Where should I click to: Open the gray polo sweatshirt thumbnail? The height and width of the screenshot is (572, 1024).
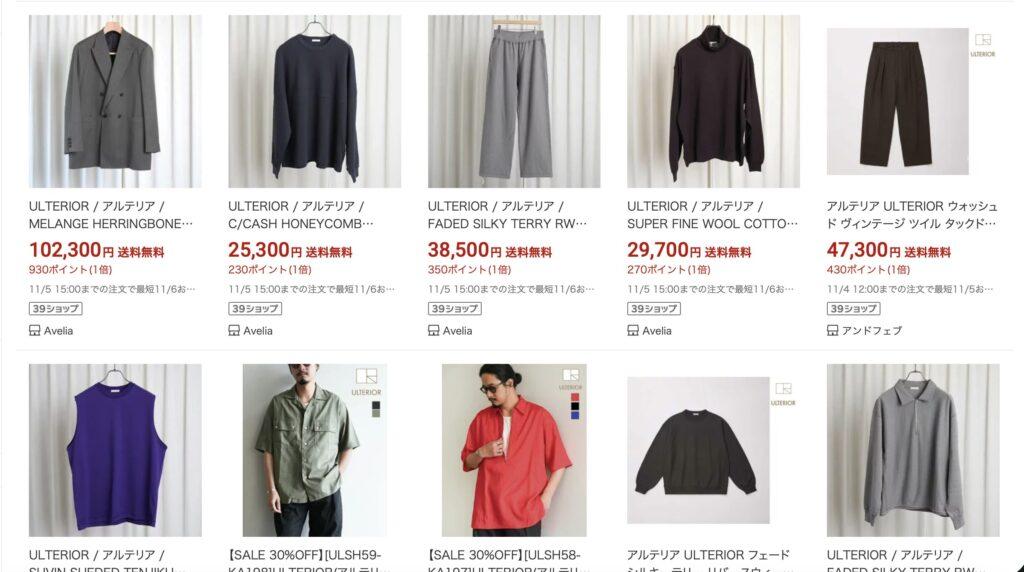[913, 451]
